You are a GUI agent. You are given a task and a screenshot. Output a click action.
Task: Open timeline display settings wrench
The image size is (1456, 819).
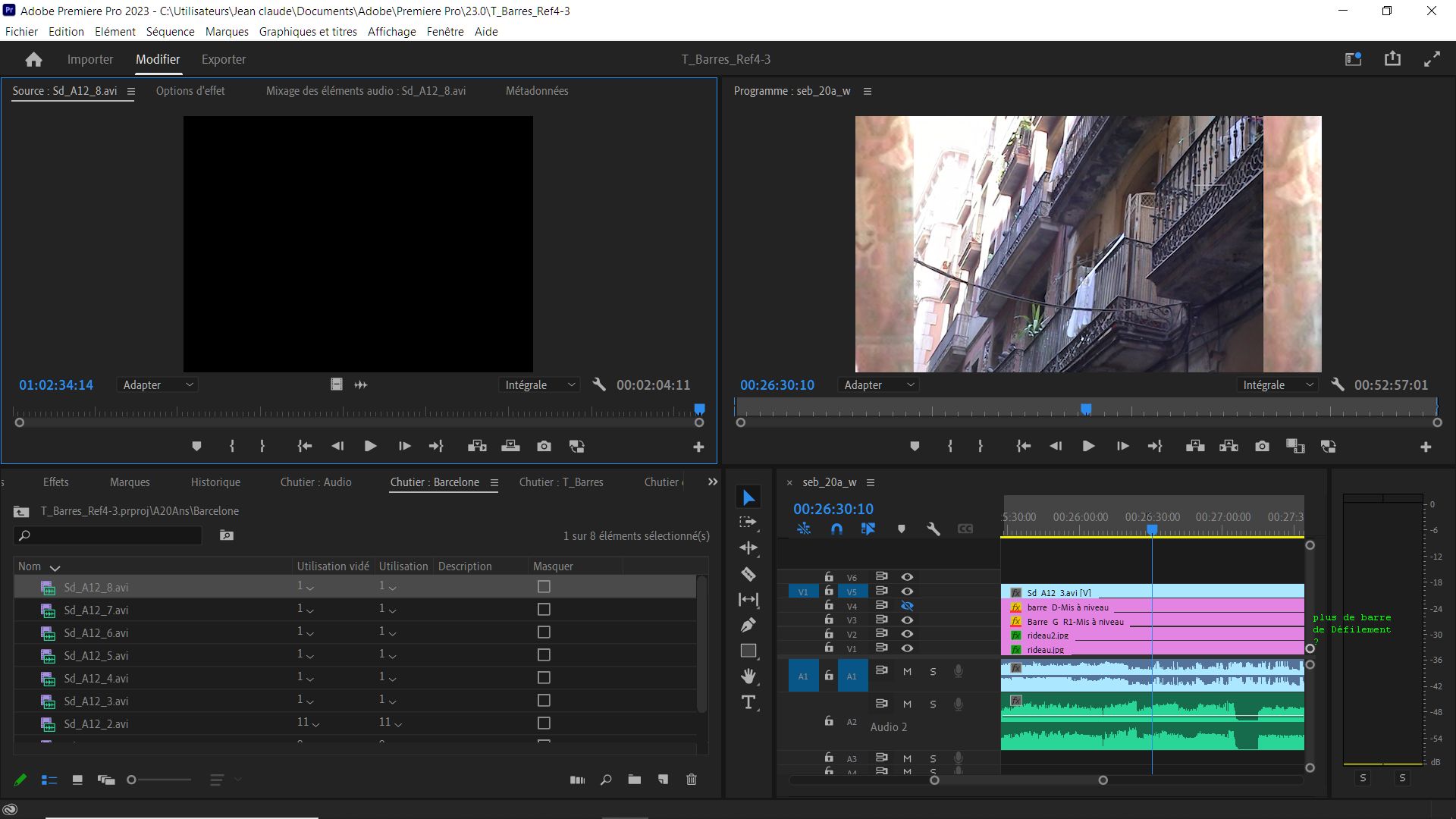click(934, 529)
